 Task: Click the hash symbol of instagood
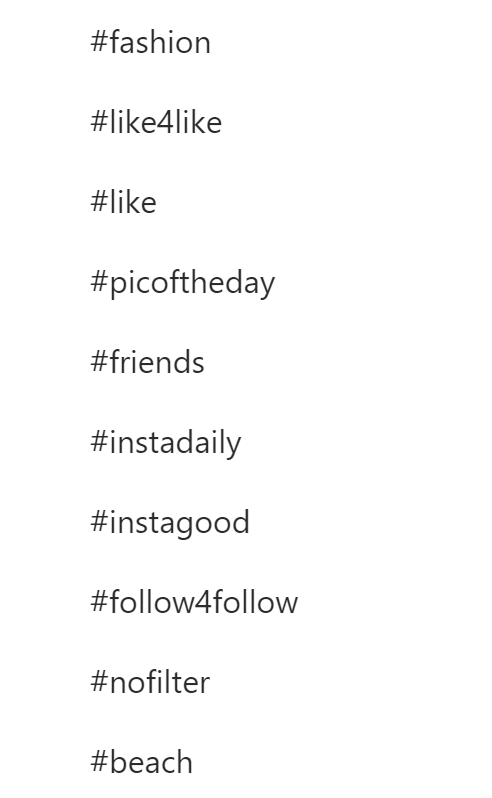pyautogui.click(x=99, y=522)
